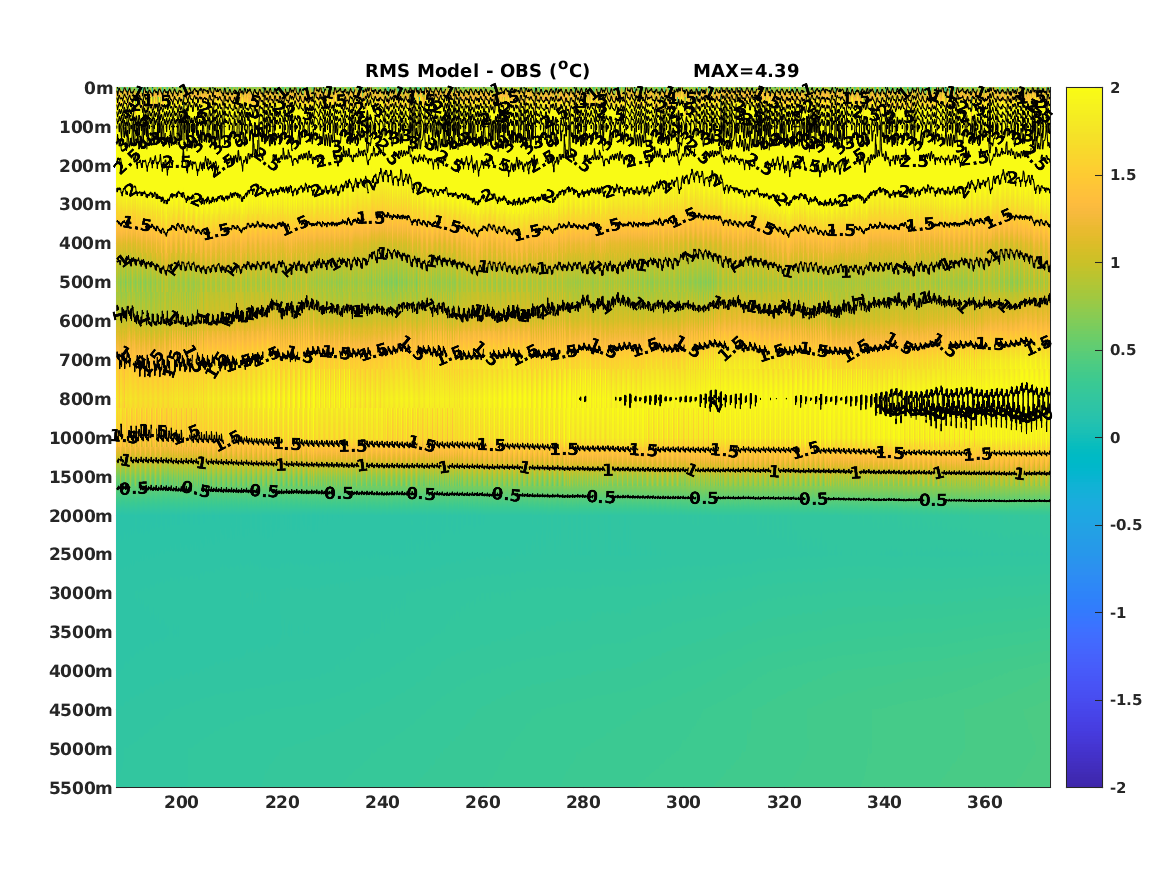Click the colorbar tick label '1.5'

point(1123,175)
